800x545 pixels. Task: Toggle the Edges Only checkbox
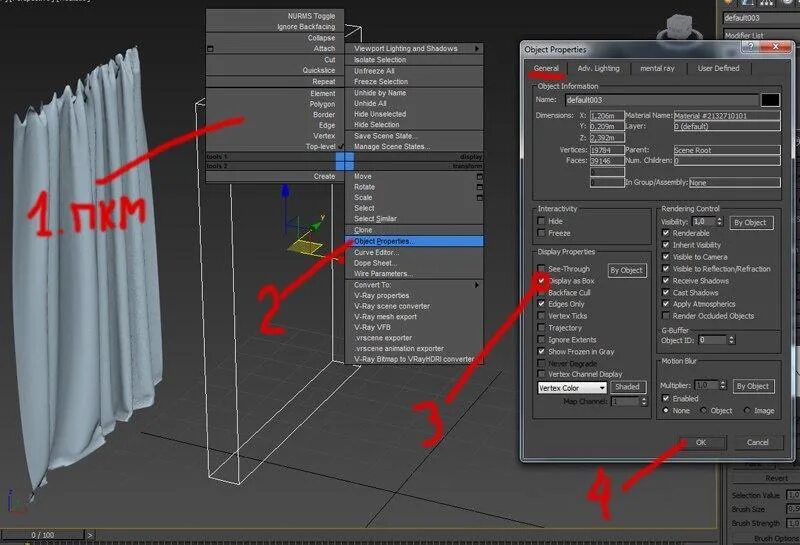(x=541, y=304)
